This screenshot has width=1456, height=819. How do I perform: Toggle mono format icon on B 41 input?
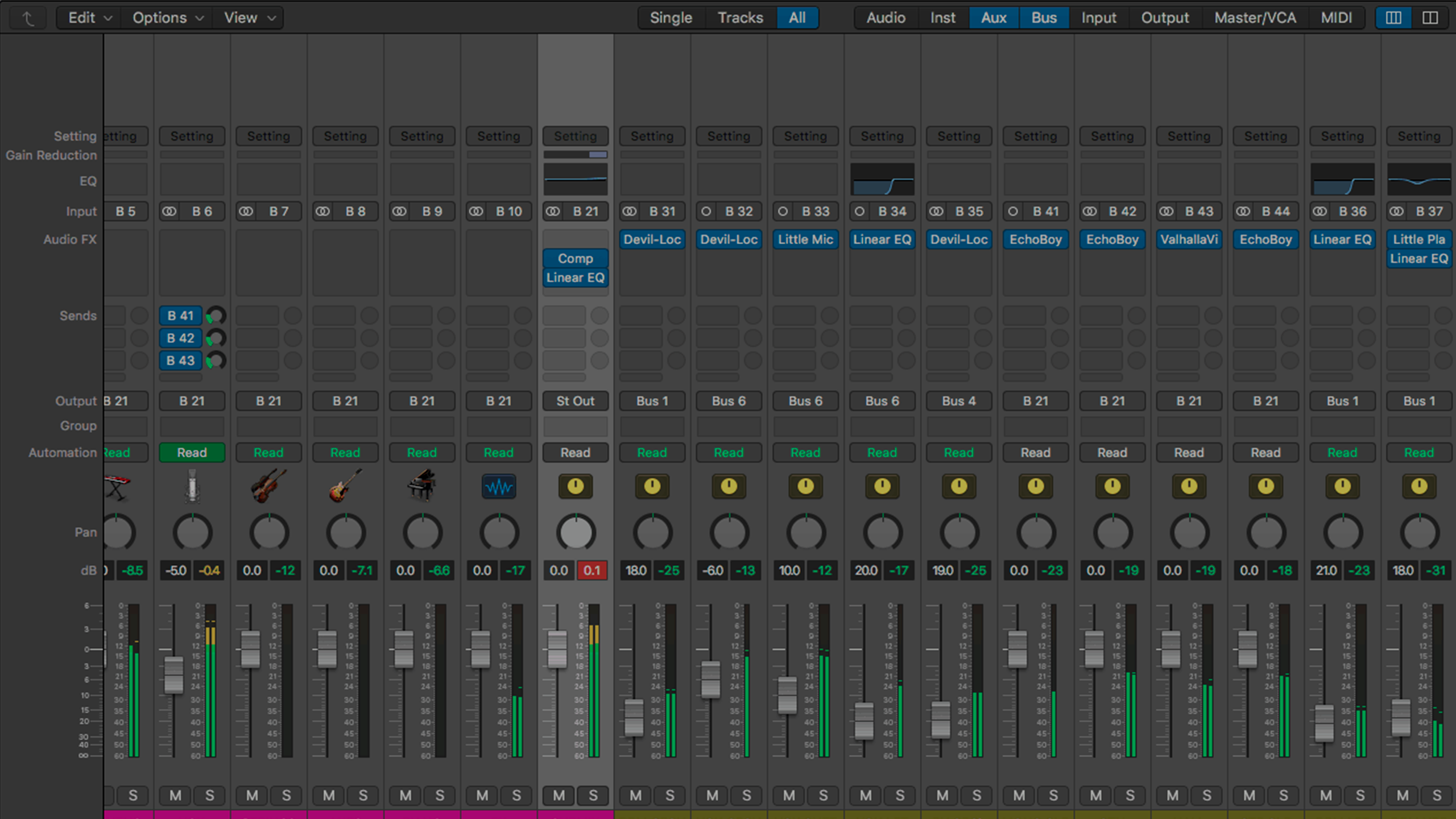coord(1013,212)
